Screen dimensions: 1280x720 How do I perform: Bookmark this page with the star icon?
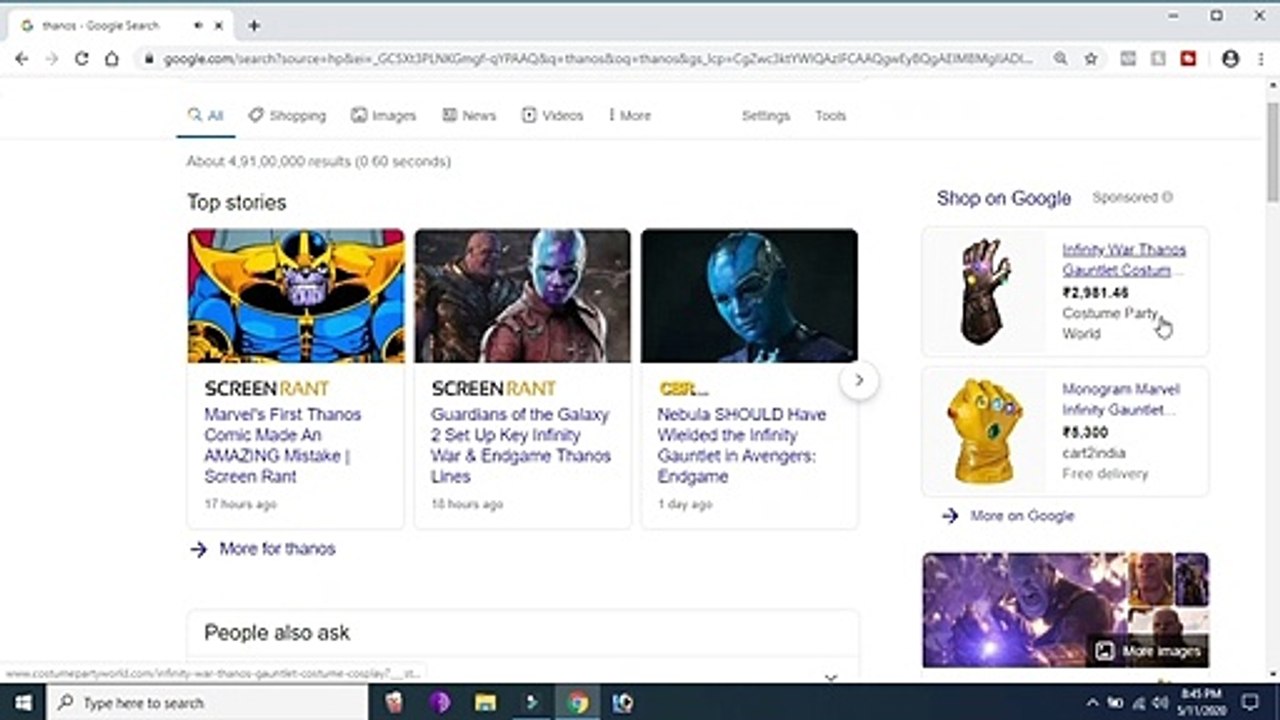(x=1091, y=59)
